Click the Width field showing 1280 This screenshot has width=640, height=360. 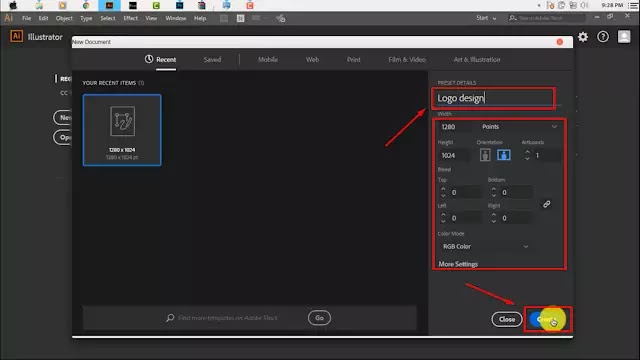click(x=455, y=127)
